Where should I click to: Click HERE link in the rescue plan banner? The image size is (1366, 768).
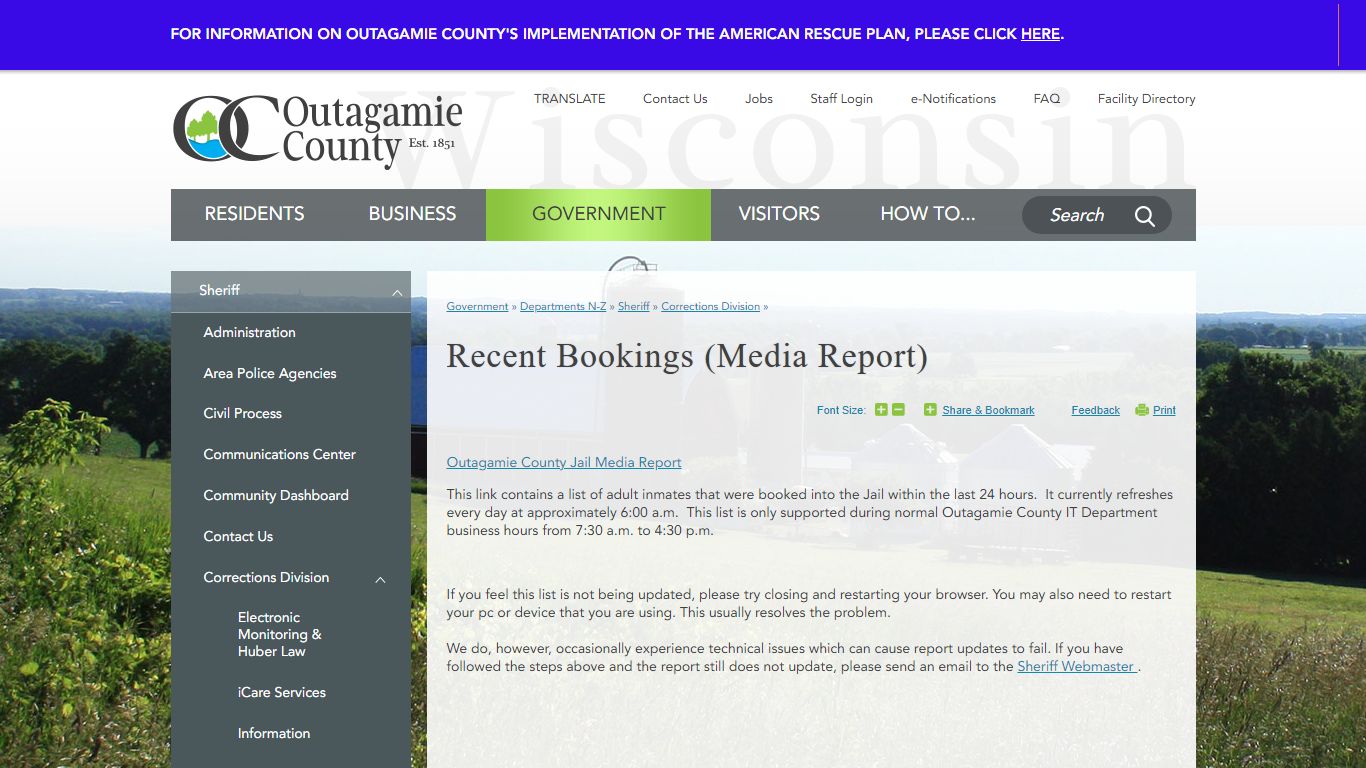pos(1040,34)
